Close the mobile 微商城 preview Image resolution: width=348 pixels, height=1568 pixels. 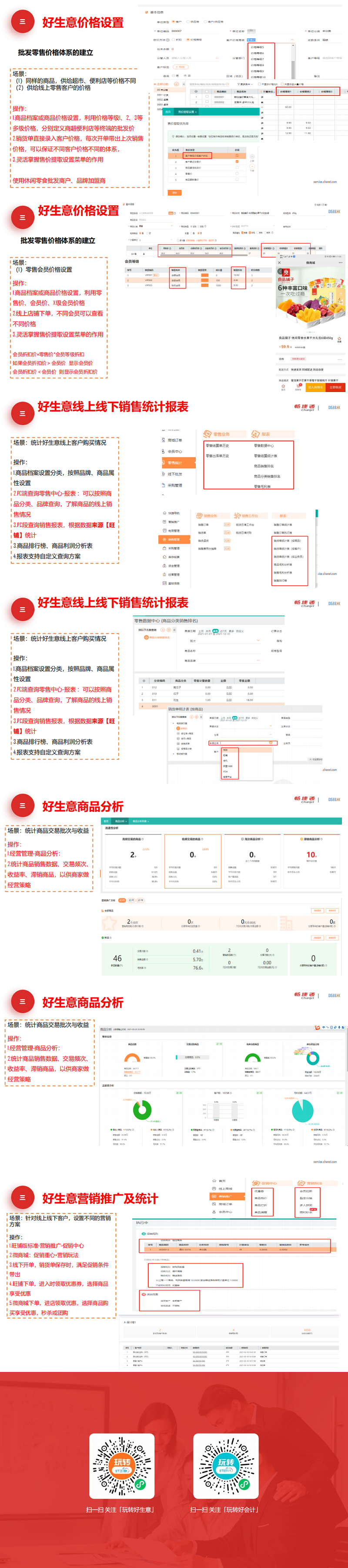pyautogui.click(x=280, y=263)
